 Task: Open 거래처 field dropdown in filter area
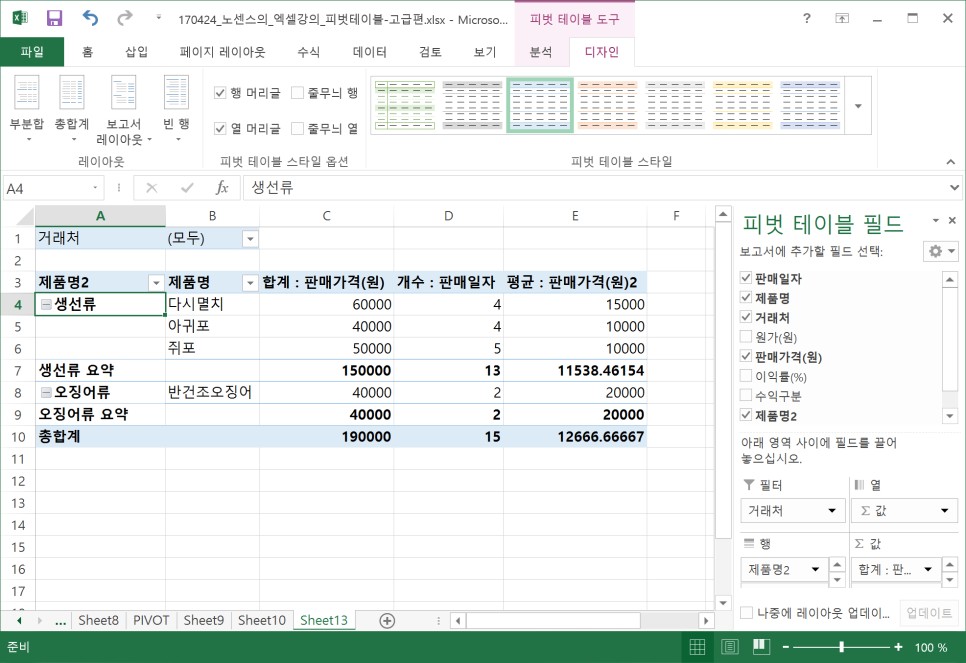[832, 510]
